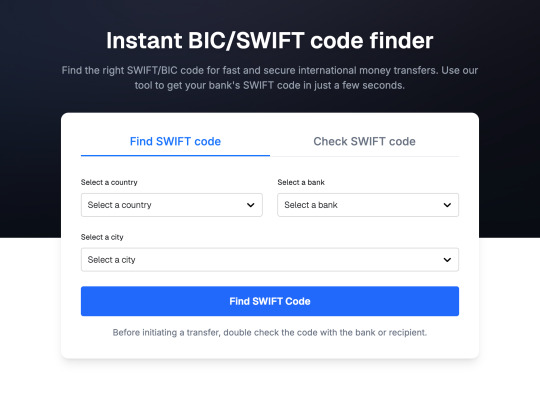This screenshot has height=399, width=540.
Task: Click the Instant BIC/SWIFT code finder heading
Action: pos(270,41)
